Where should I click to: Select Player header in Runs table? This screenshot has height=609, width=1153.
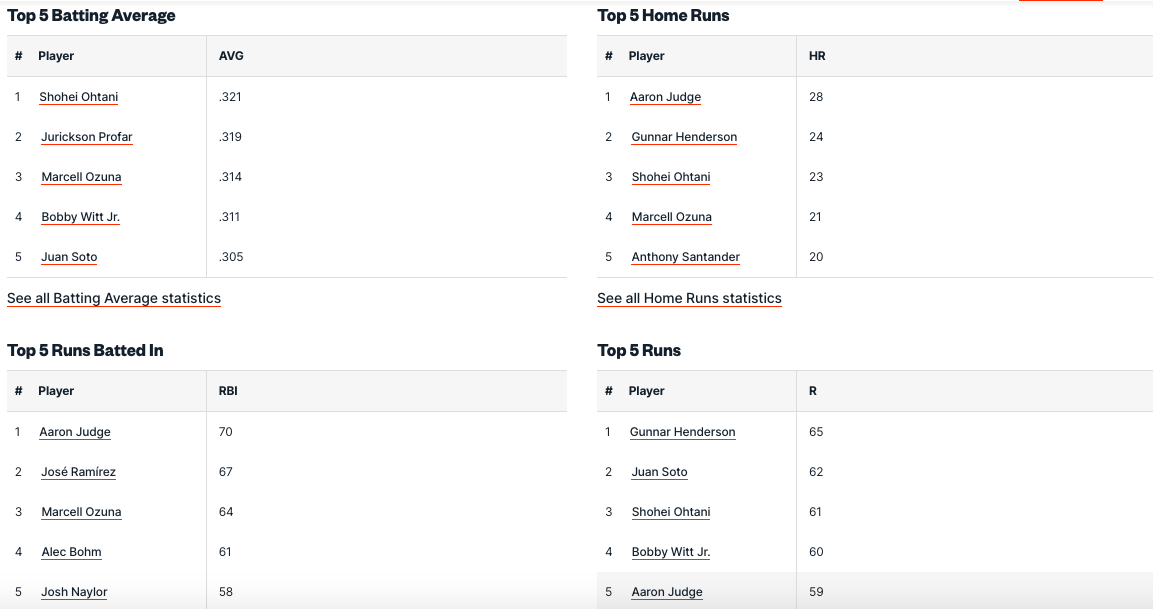[x=646, y=391]
